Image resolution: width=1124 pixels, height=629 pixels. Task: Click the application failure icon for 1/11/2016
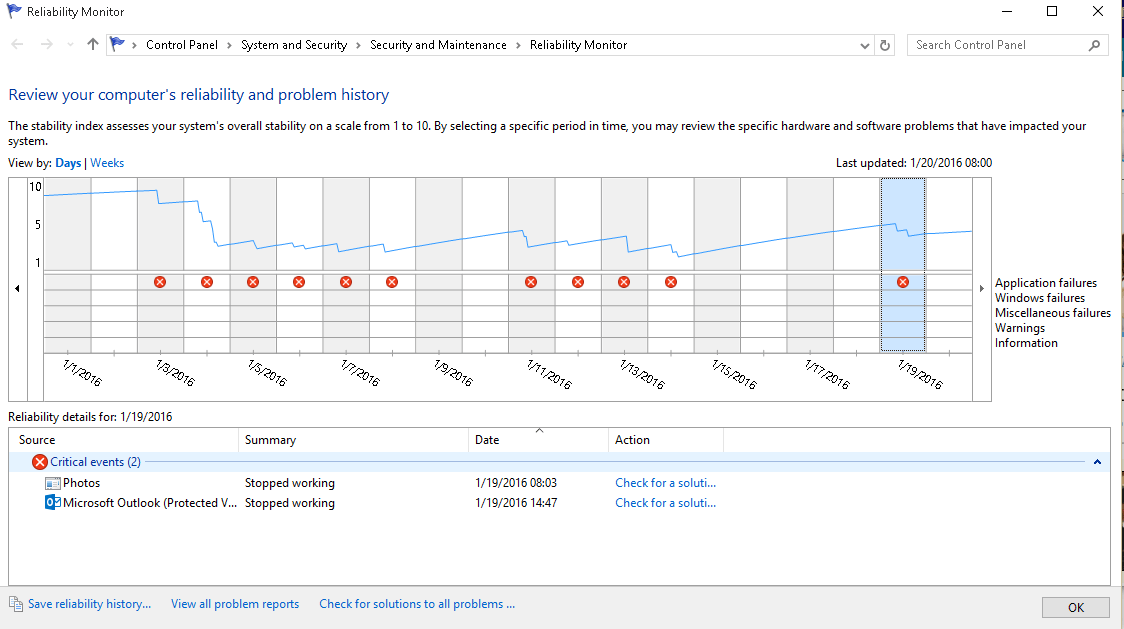tap(531, 282)
